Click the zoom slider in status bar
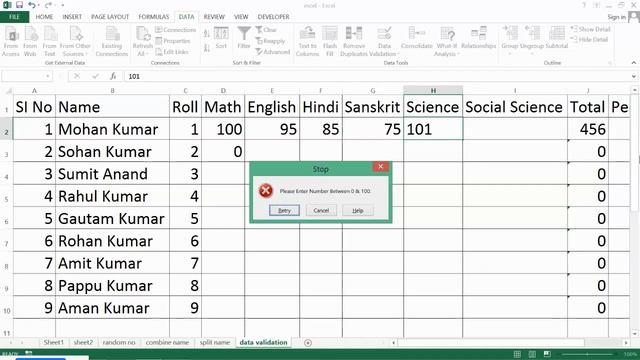This screenshot has width=640, height=360. 587,354
